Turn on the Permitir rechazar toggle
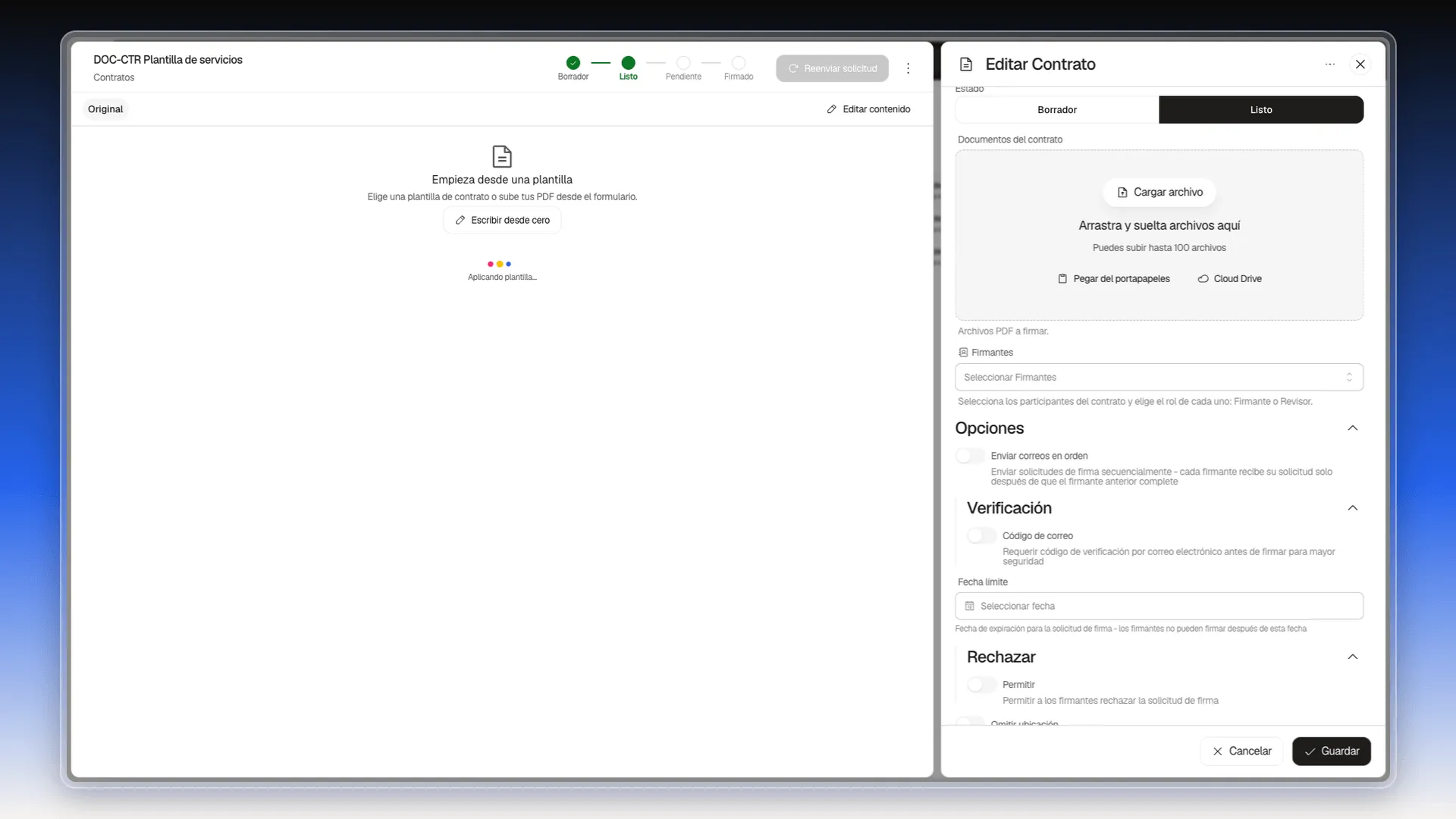1456x819 pixels. coord(981,685)
